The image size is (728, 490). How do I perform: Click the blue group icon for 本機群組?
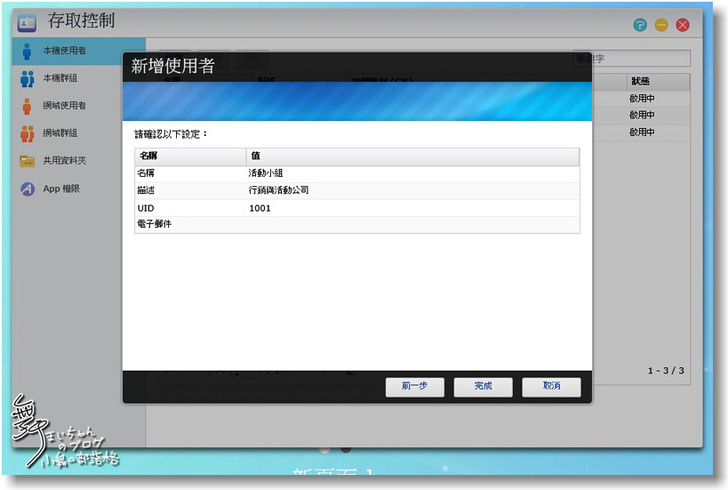[27, 78]
